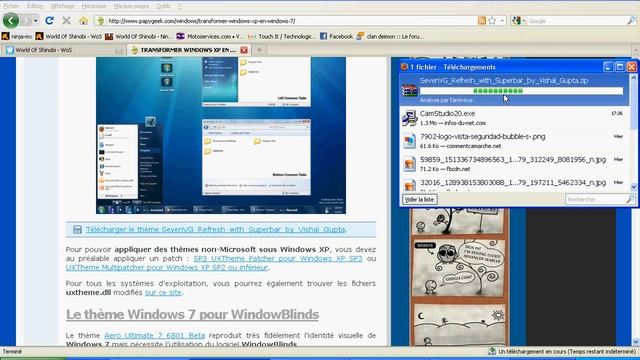The height and width of the screenshot is (360, 640).
Task: Click the green Back navigation arrow
Action: click(x=11, y=20)
